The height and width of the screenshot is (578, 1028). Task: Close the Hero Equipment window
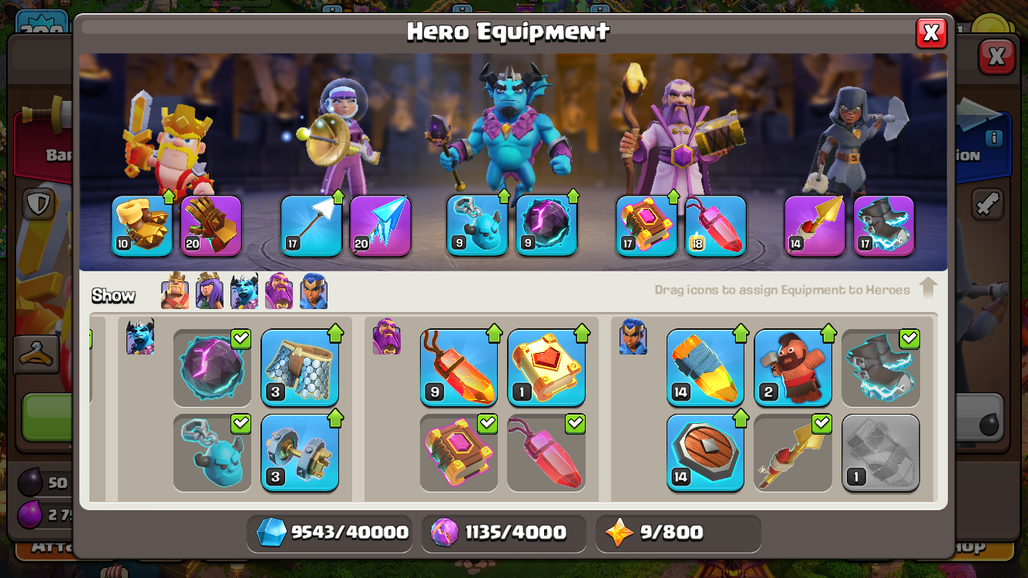931,33
